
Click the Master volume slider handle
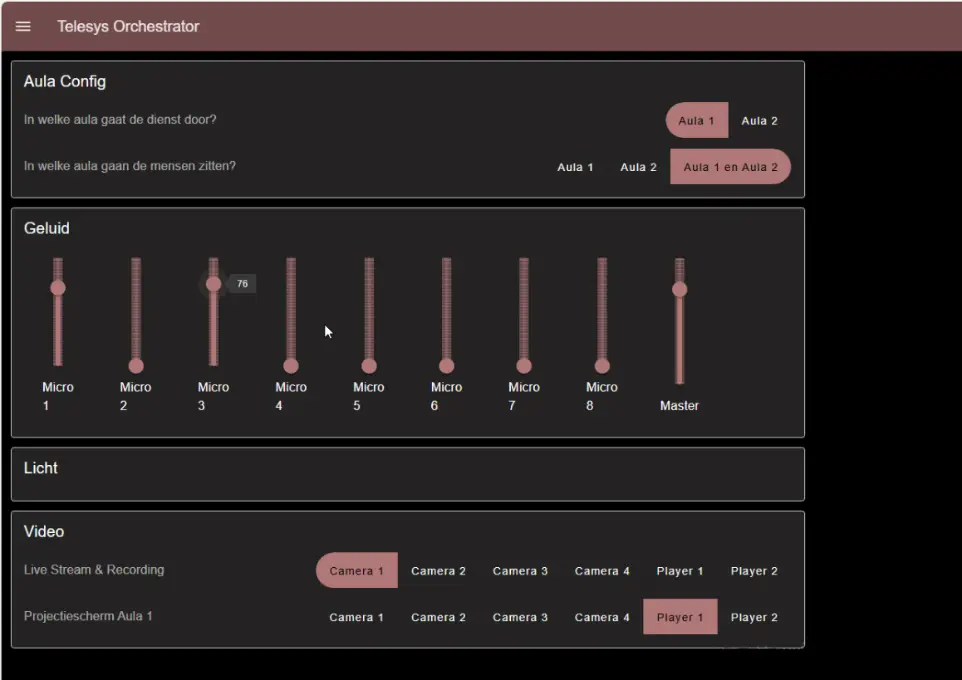(680, 289)
